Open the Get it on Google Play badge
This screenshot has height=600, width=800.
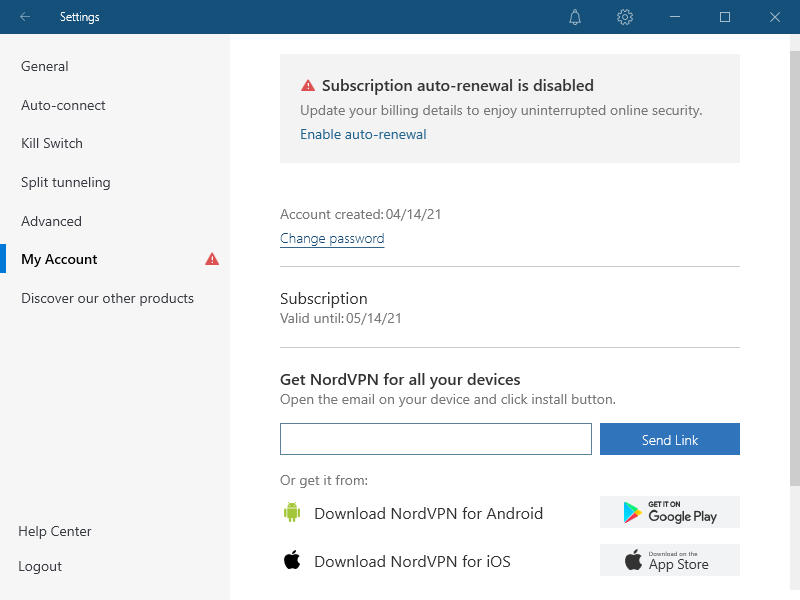tap(669, 512)
